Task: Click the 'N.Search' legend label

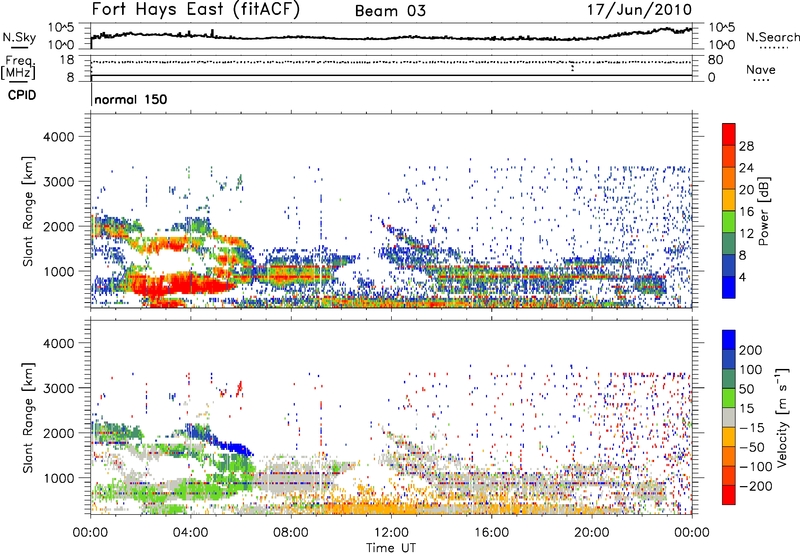Action: tap(772, 37)
